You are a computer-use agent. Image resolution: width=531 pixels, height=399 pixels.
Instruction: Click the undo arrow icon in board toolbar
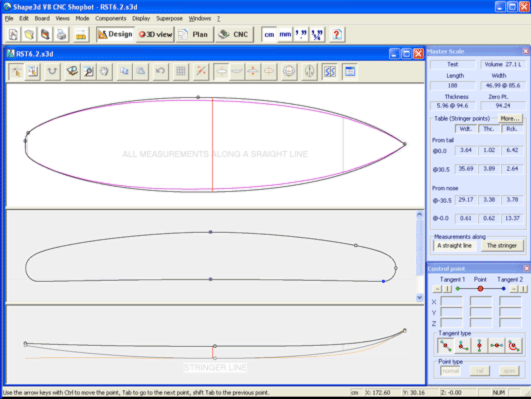pos(160,71)
